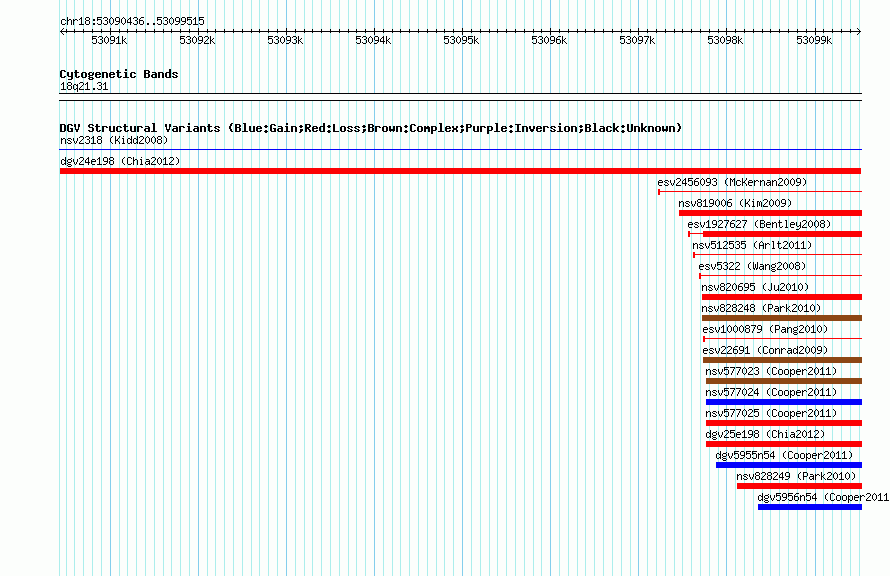Click the brown bar under esv22691

(x=783, y=360)
